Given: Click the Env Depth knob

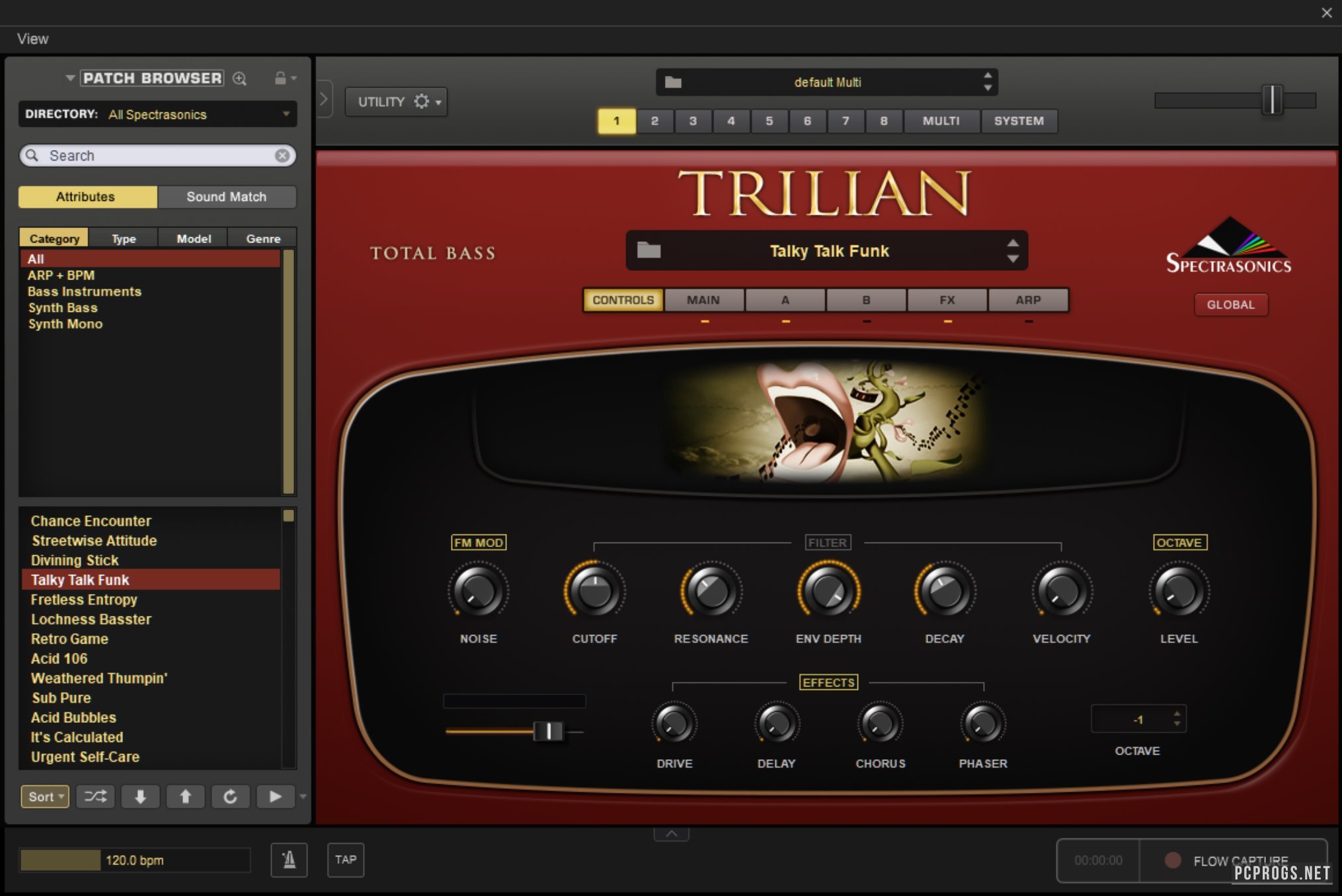Looking at the screenshot, I should point(828,590).
